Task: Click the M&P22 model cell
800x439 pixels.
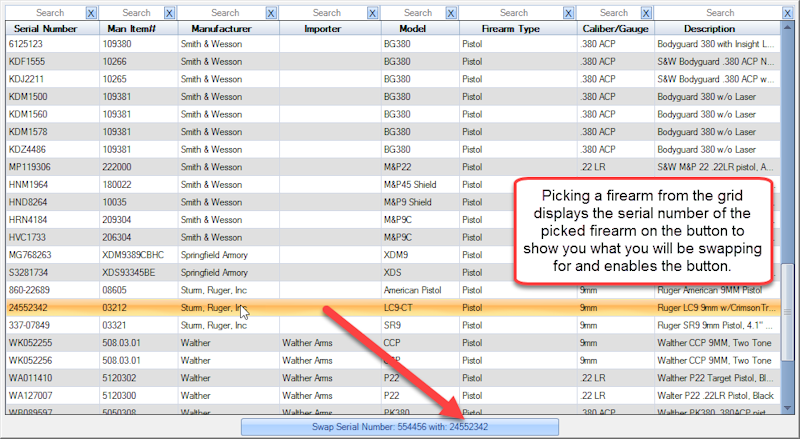Action: 420,167
